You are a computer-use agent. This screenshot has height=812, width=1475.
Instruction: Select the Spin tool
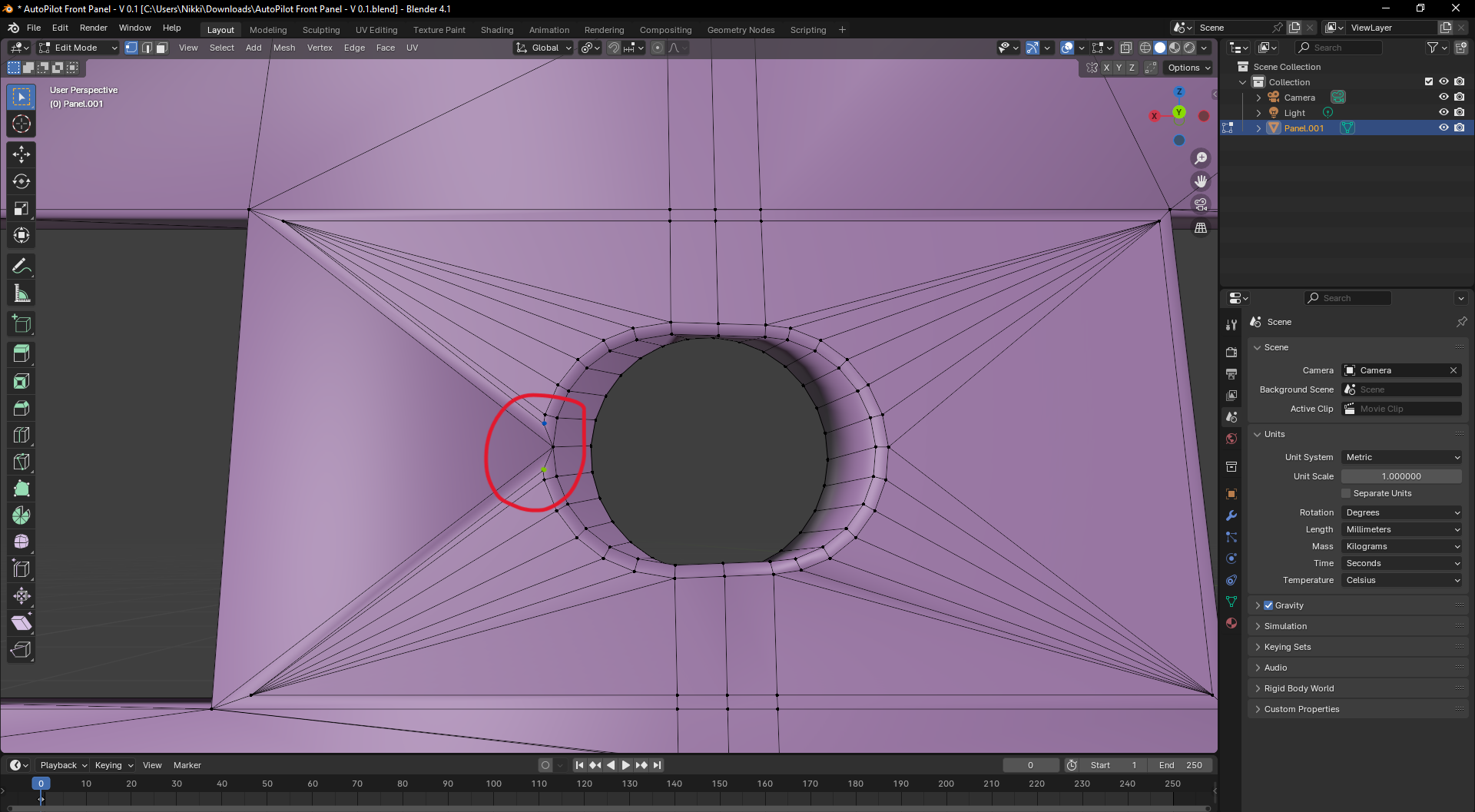(22, 515)
